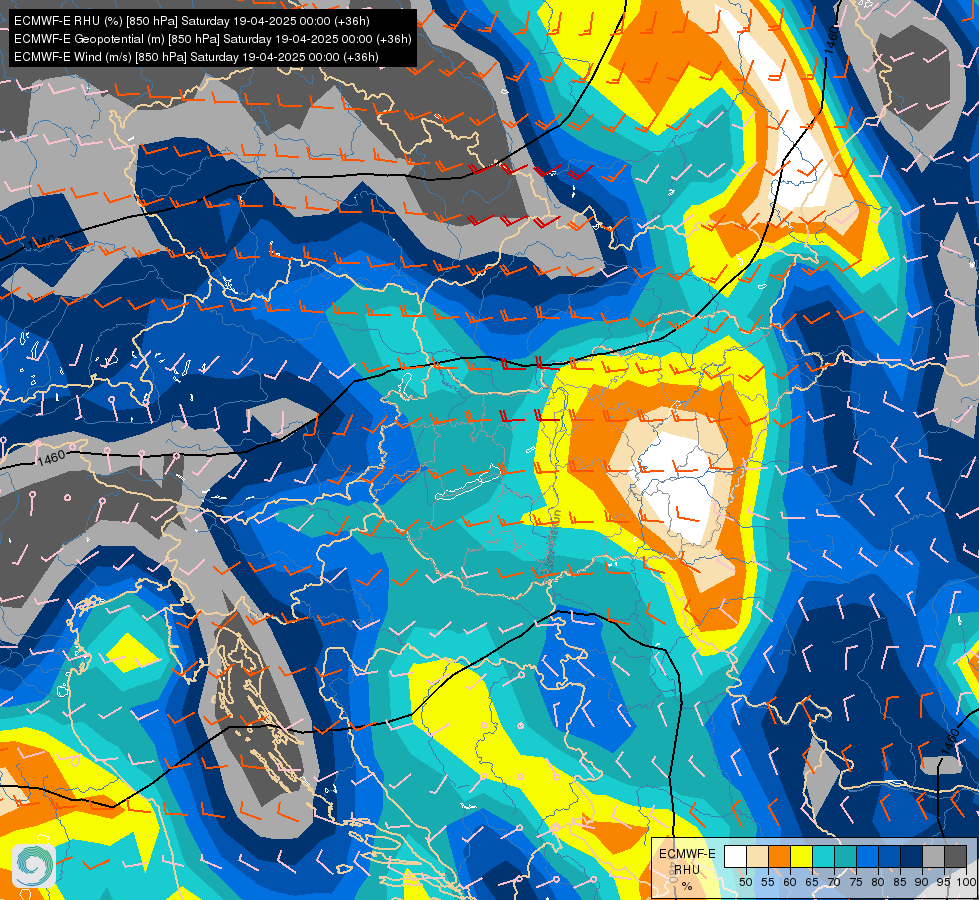Click the Geopotential (m) title line

click(x=212, y=39)
